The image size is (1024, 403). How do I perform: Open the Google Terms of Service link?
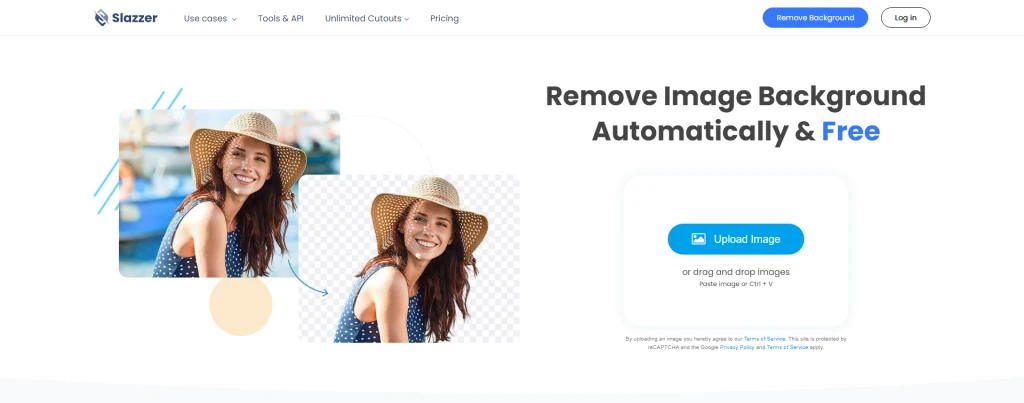[787, 347]
